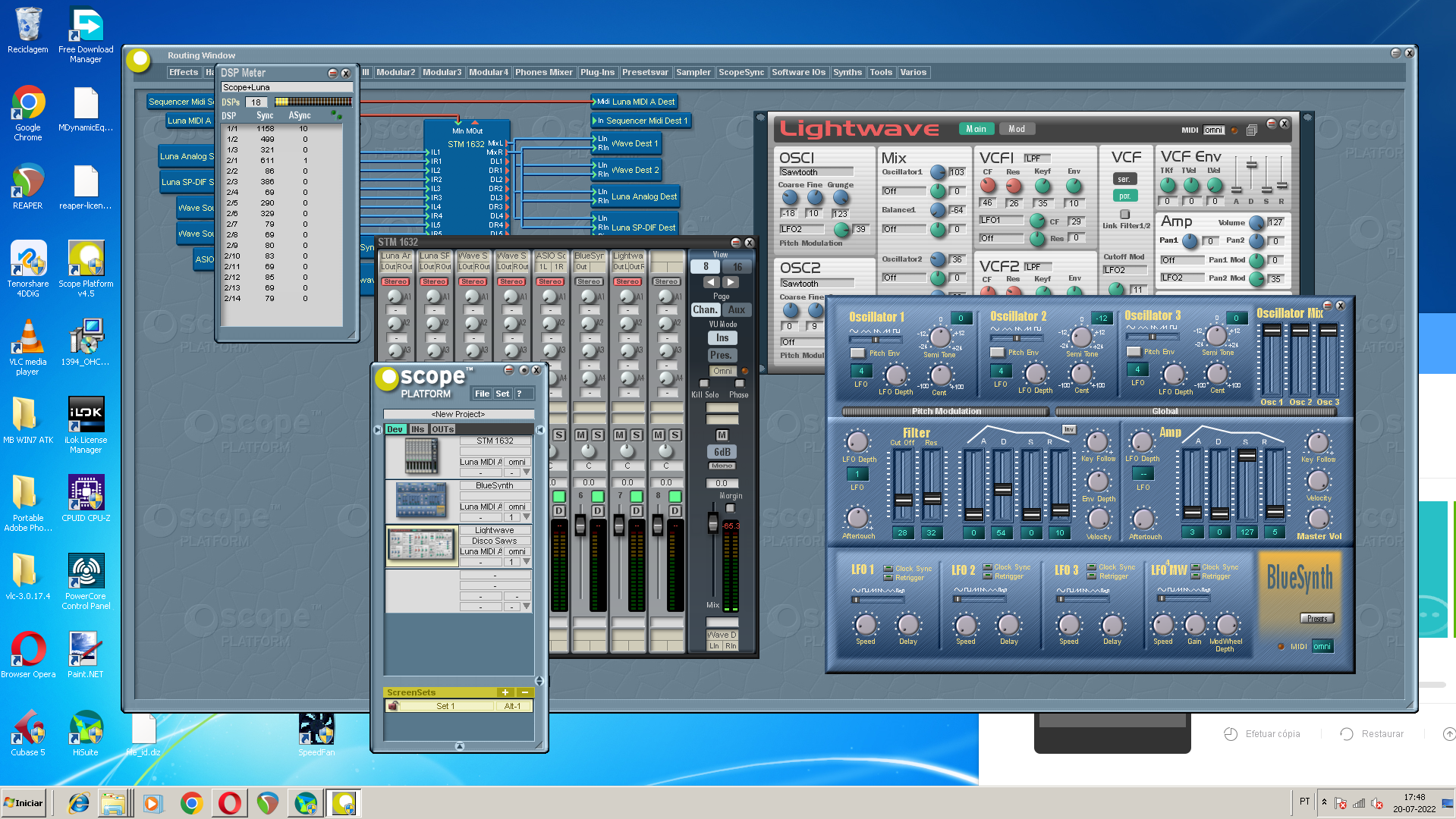Image resolution: width=1456 pixels, height=819 pixels.
Task: Open the Cutoff Mod LFO2 source dropdown
Action: (1124, 270)
